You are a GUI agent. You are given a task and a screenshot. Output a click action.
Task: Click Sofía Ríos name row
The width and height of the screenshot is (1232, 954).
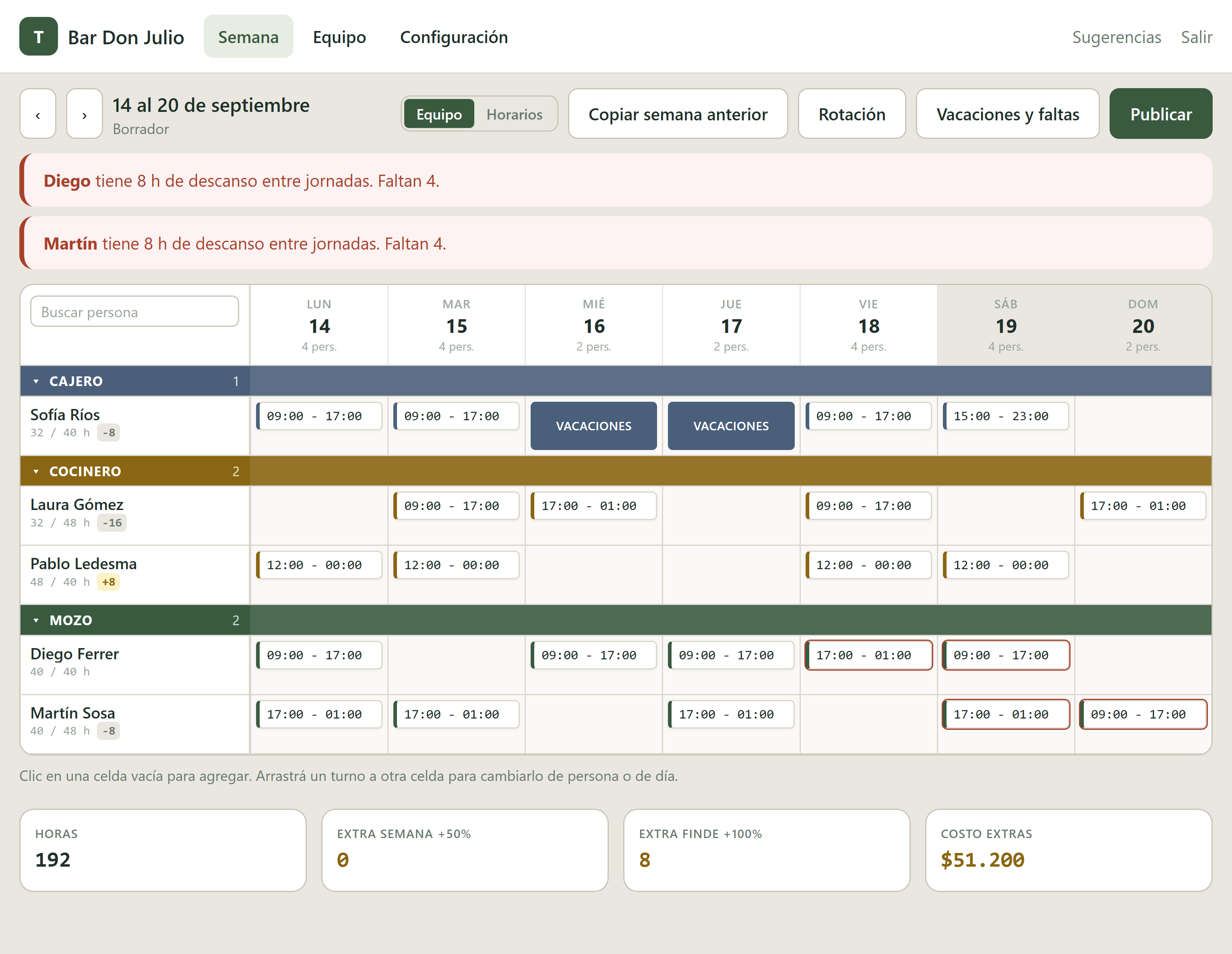coord(135,426)
